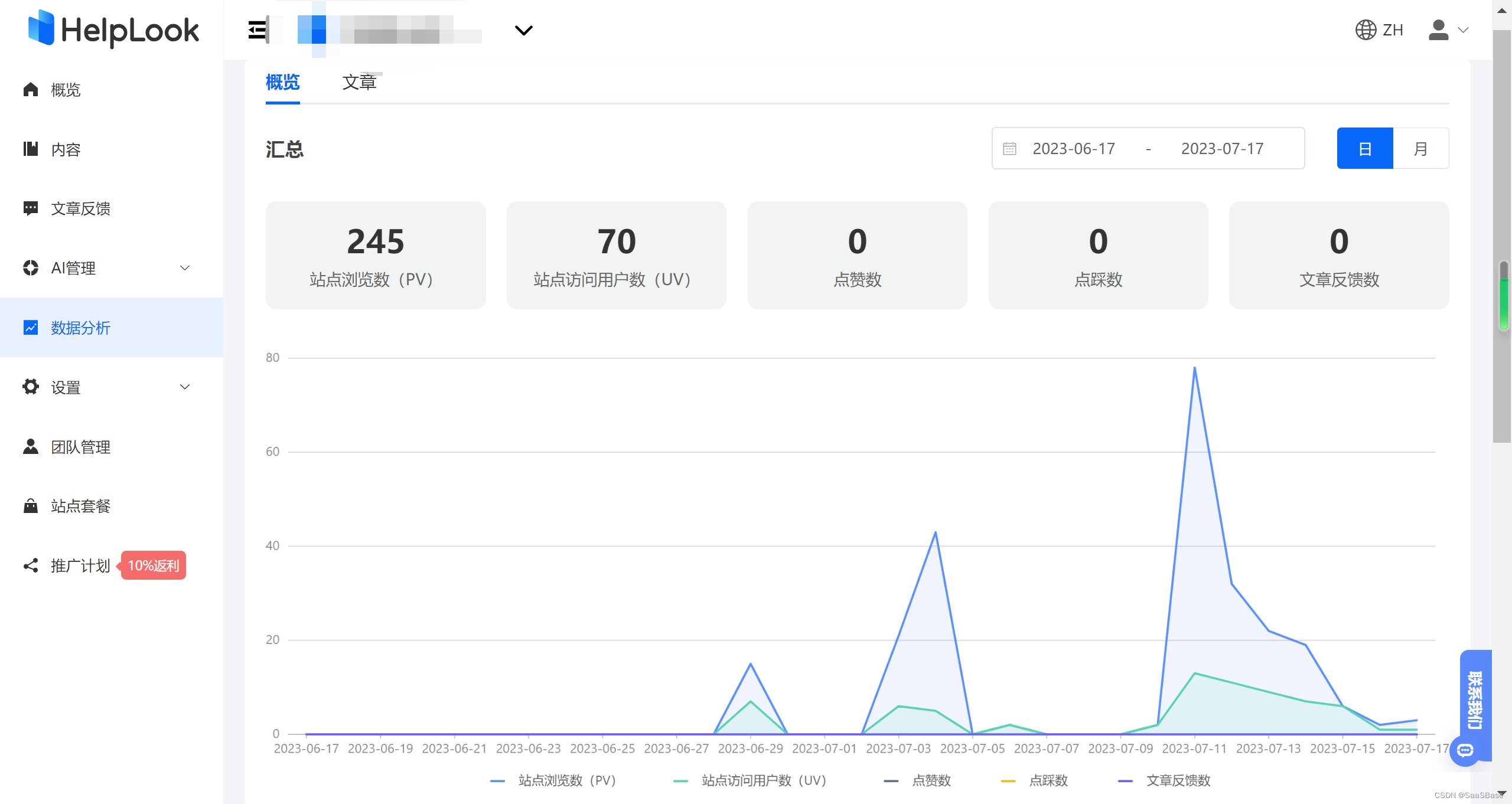The height and width of the screenshot is (804, 1512).
Task: Toggle 站点浏览数 (PV) legend series
Action: pyautogui.click(x=566, y=780)
